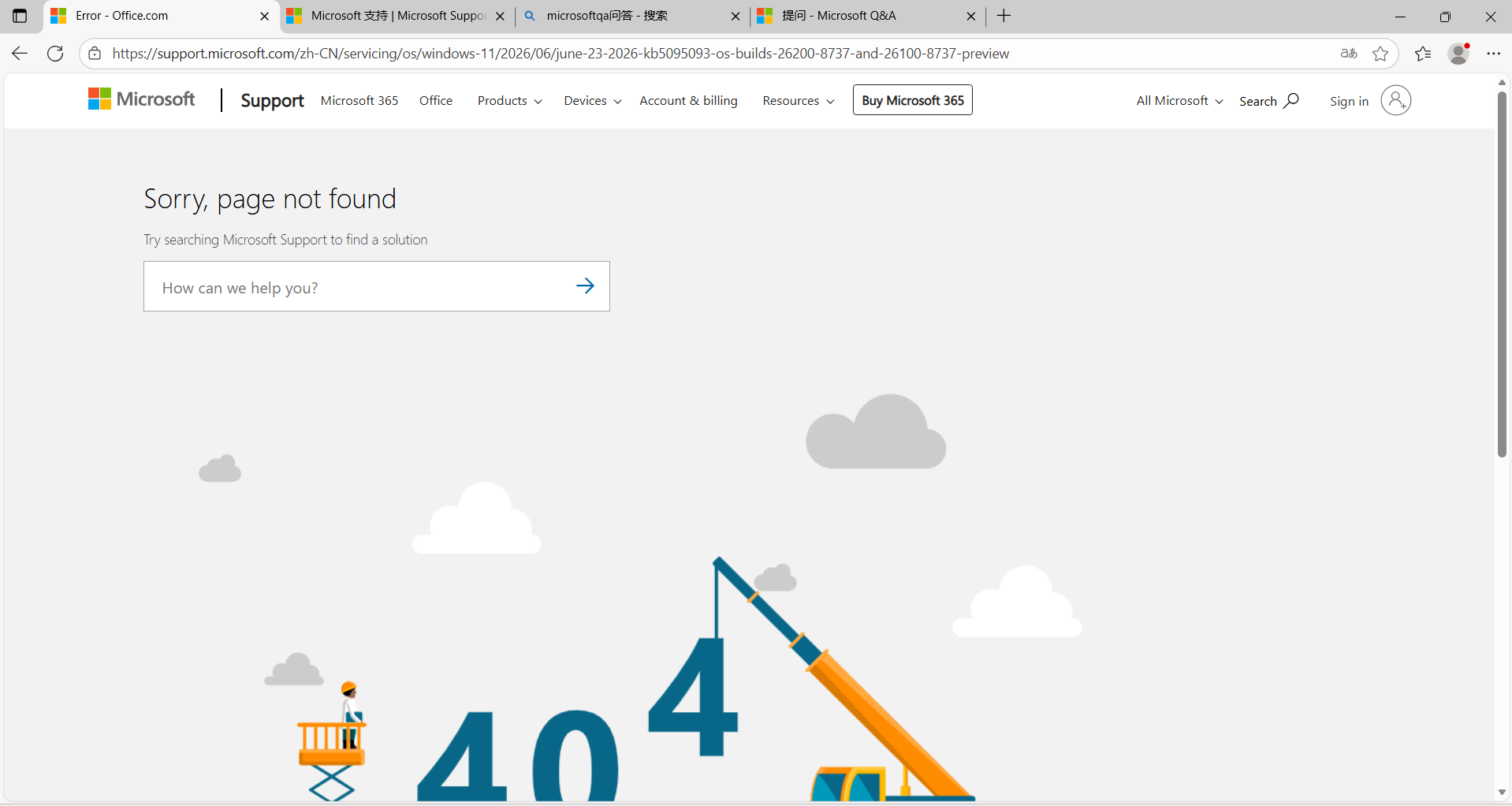Click the Buy Microsoft 365 button

[913, 100]
